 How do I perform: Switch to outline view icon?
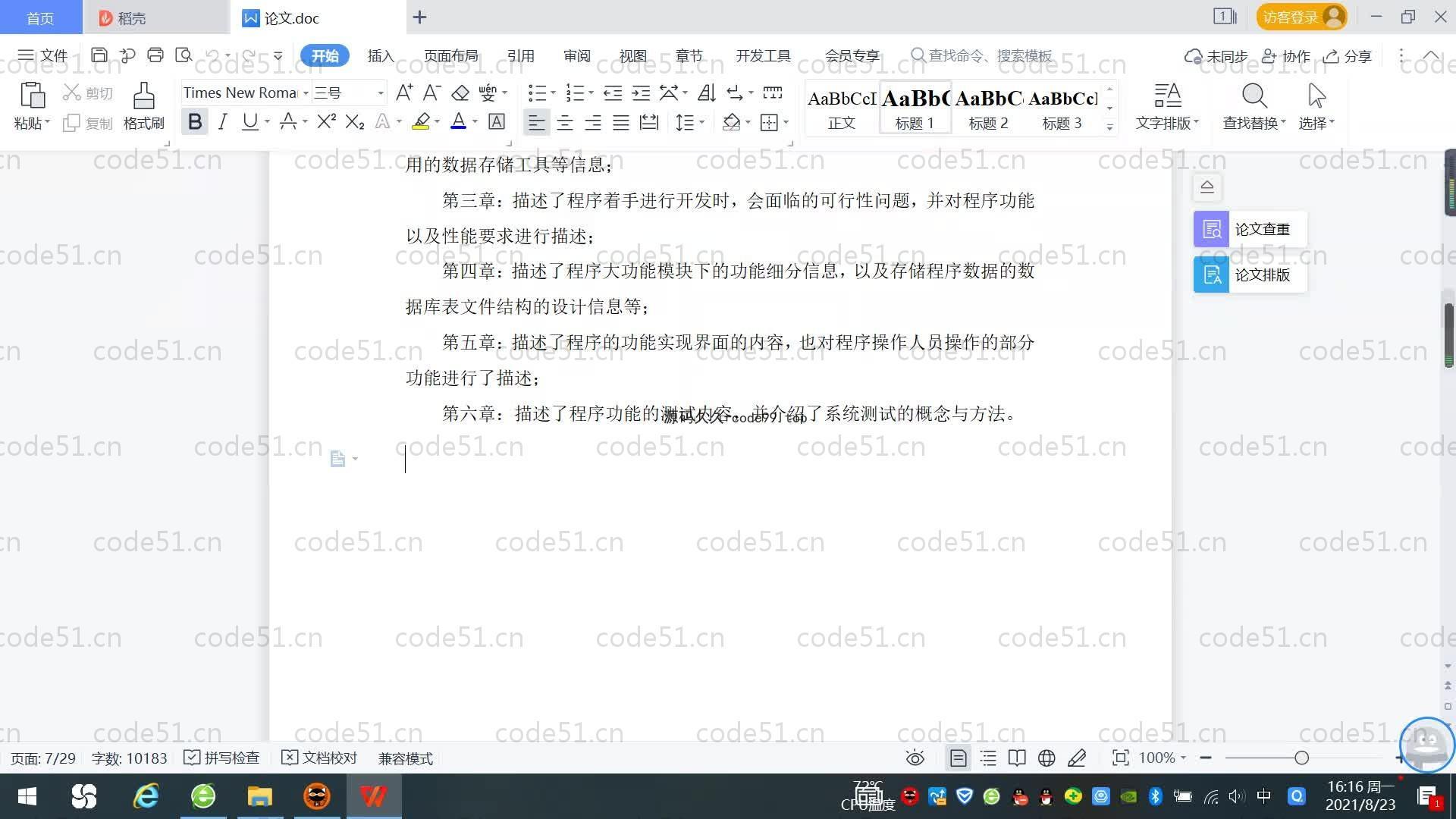[x=988, y=758]
